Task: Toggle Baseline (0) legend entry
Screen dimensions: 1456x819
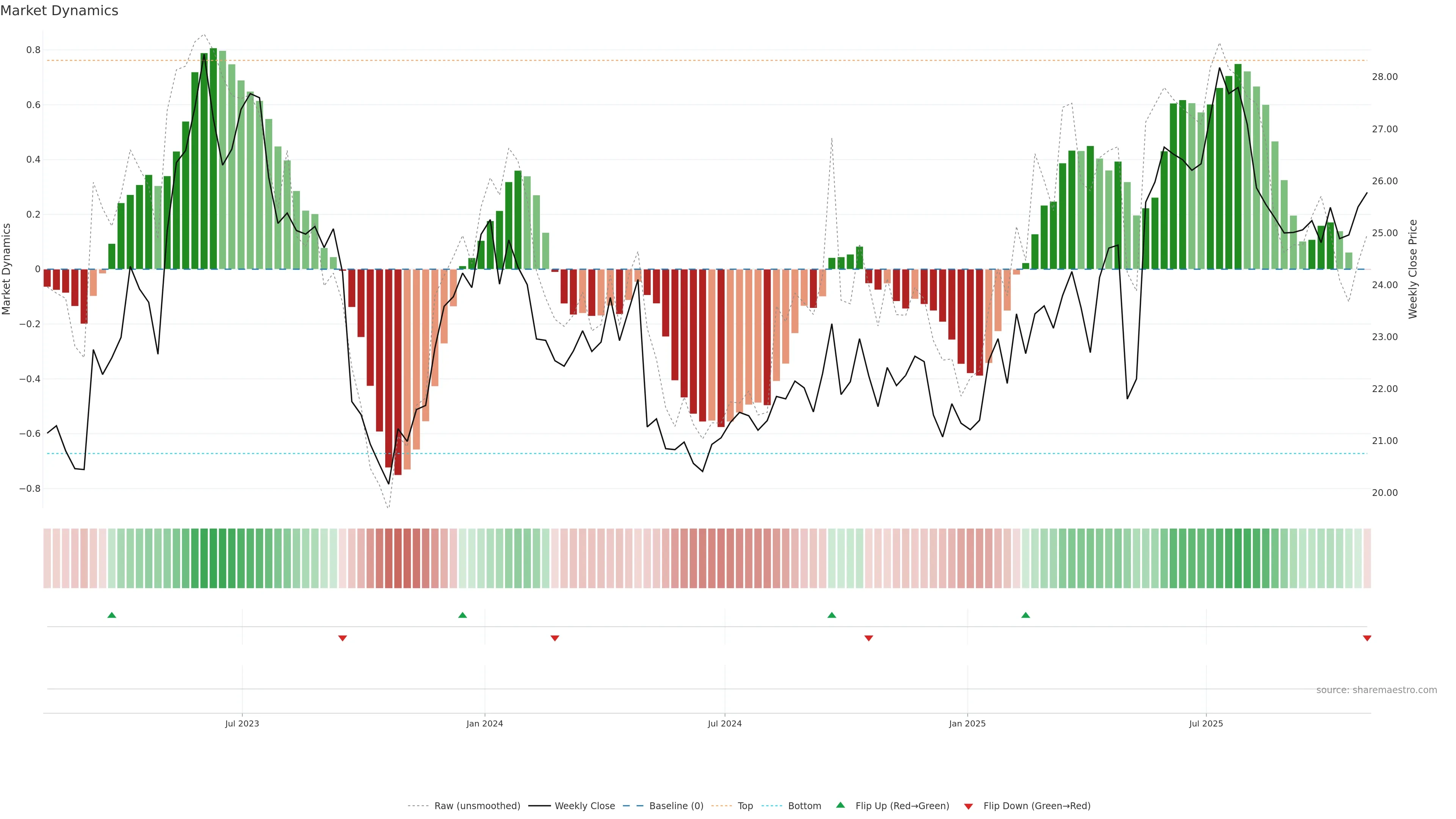Action: tap(676, 806)
